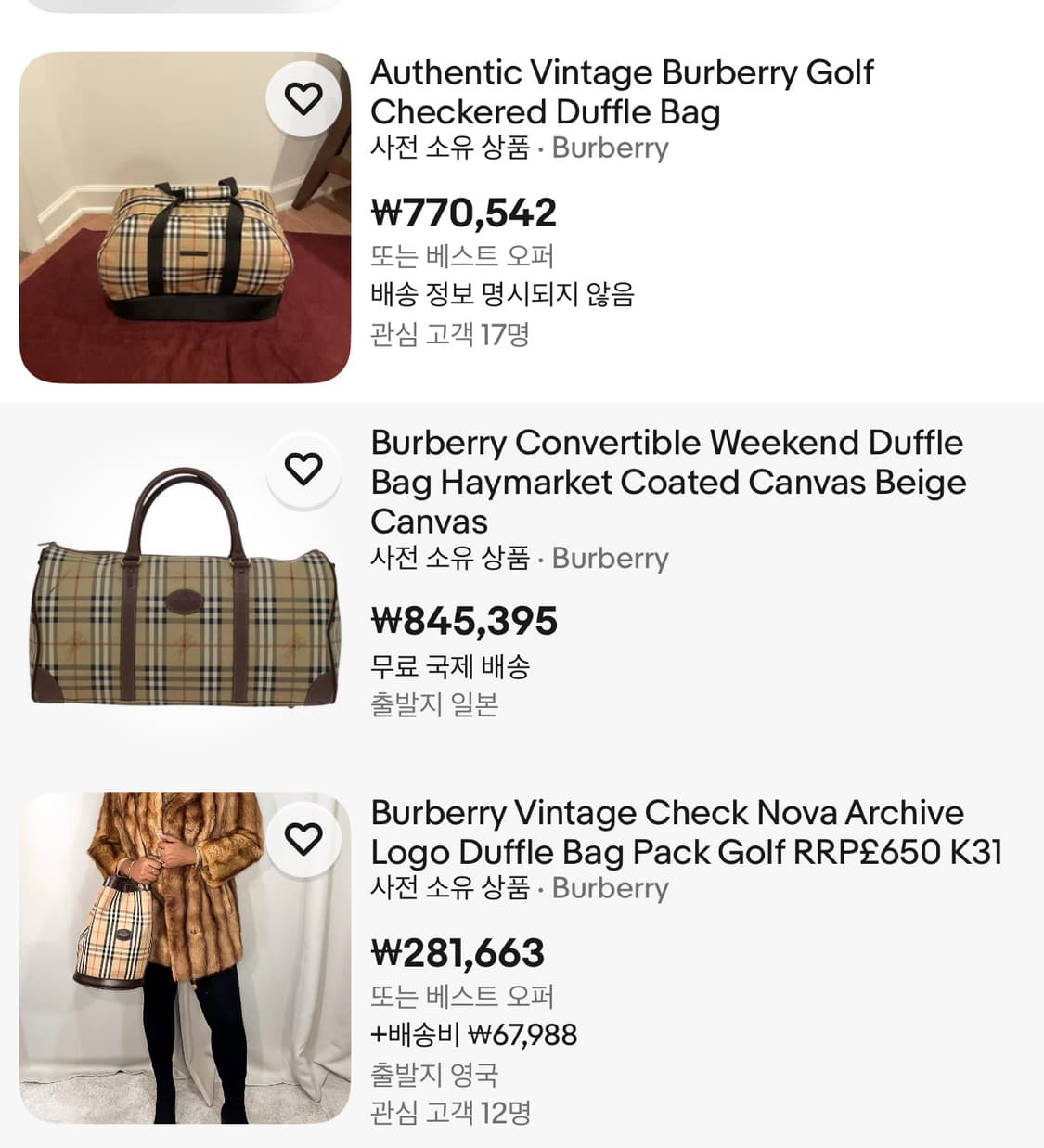Tap best offer text under ₩770,542

(x=462, y=255)
